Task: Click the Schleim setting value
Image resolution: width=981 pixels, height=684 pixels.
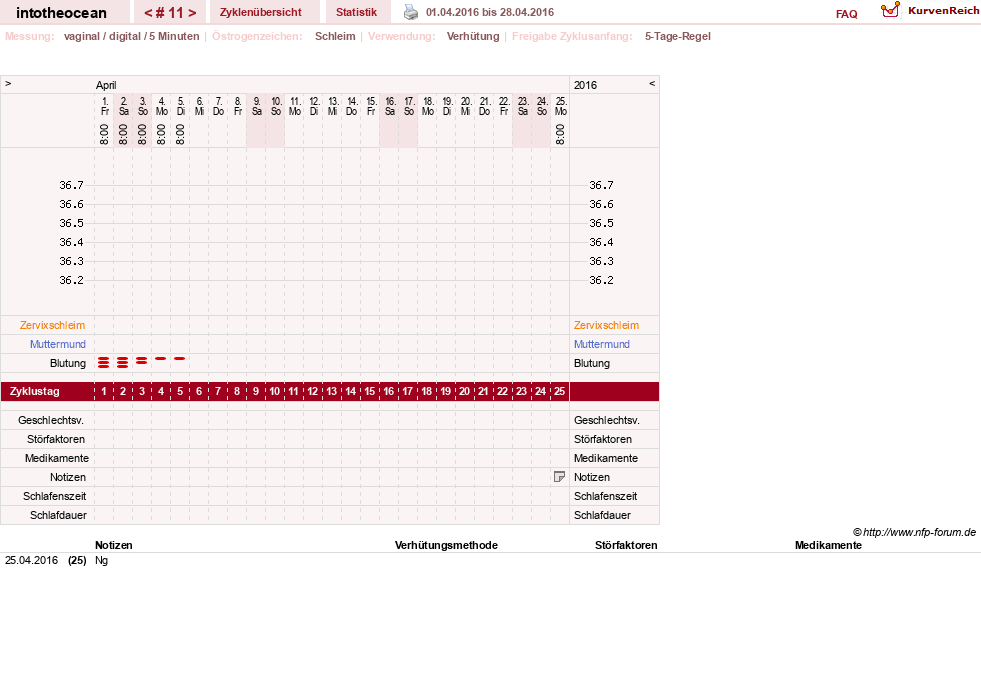Action: click(x=335, y=36)
